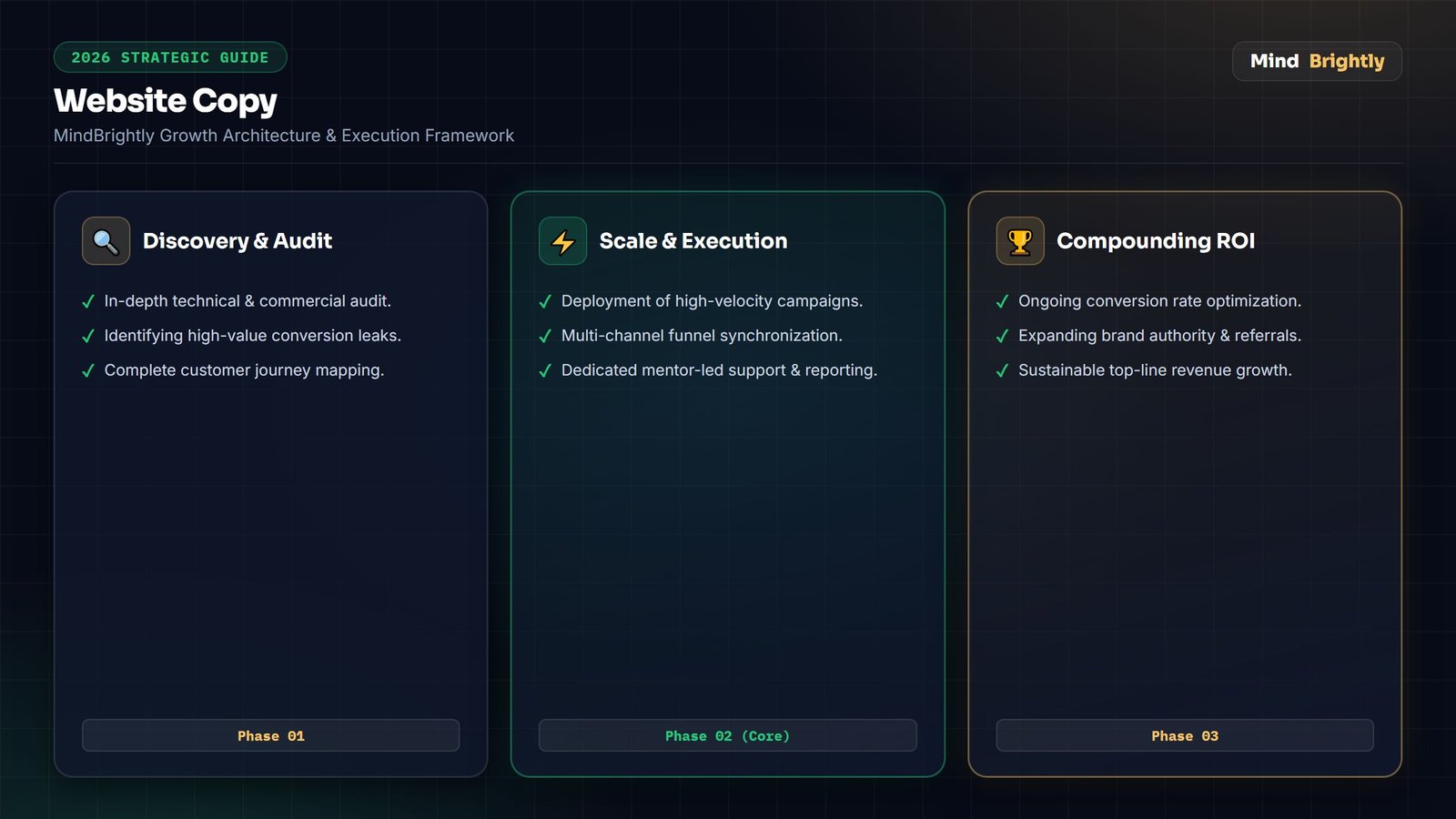
Task: Click the Website Copy title
Action: (166, 101)
